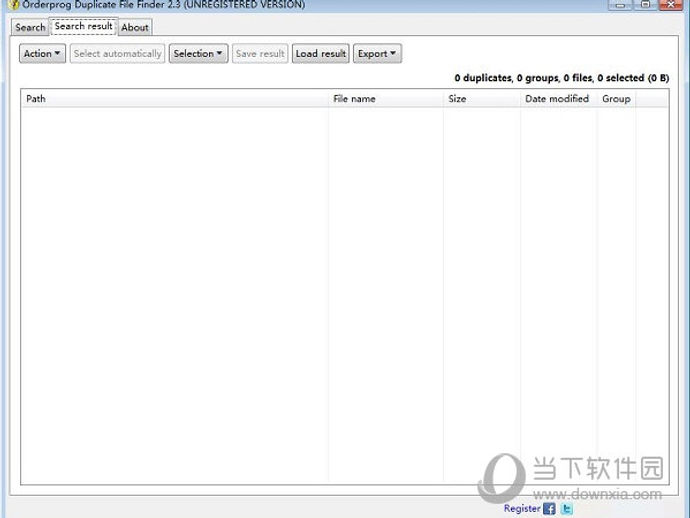
Task: Click the application icon in title bar
Action: tap(14, 4)
